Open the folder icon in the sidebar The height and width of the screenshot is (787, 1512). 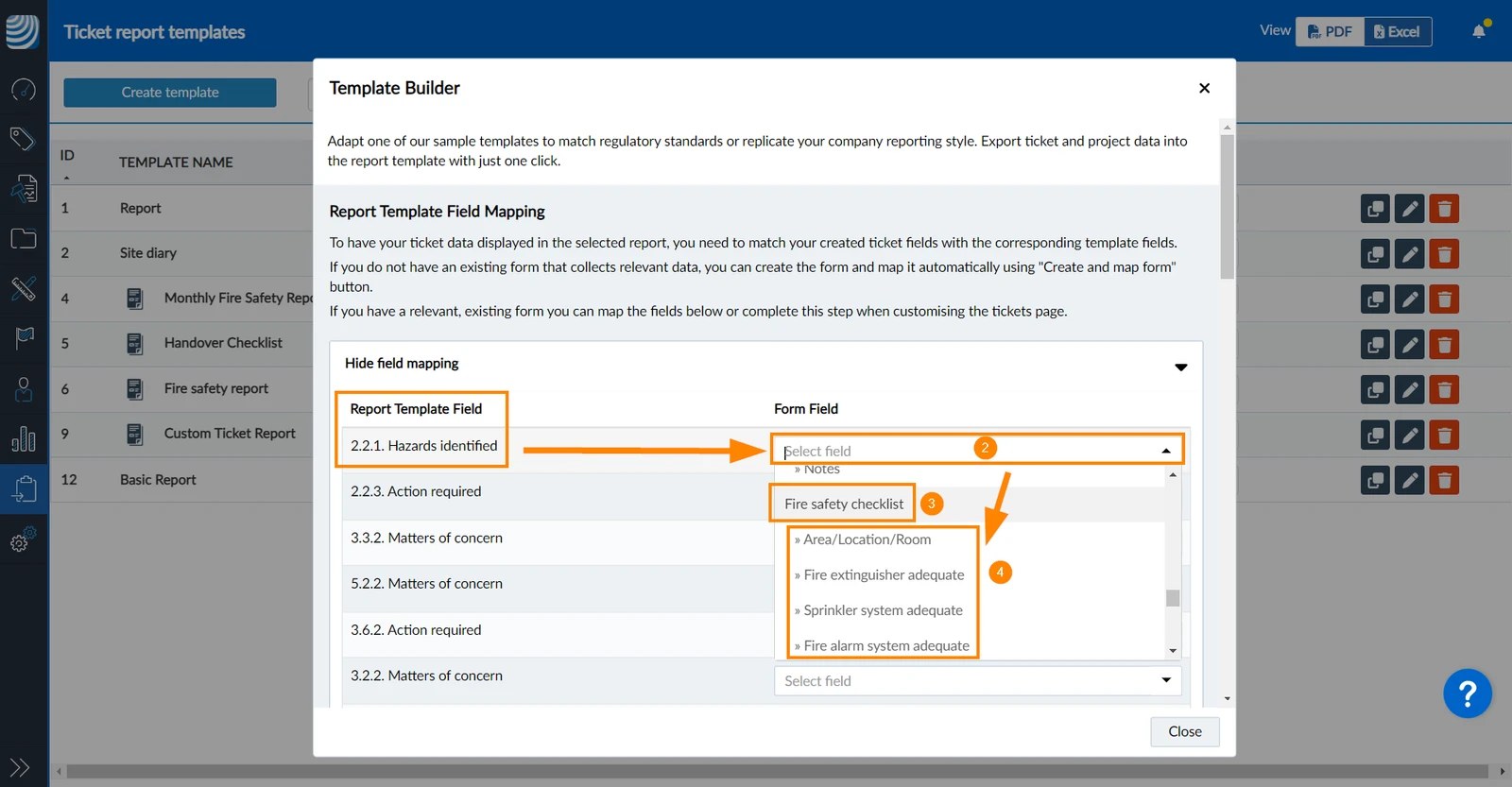(x=23, y=239)
